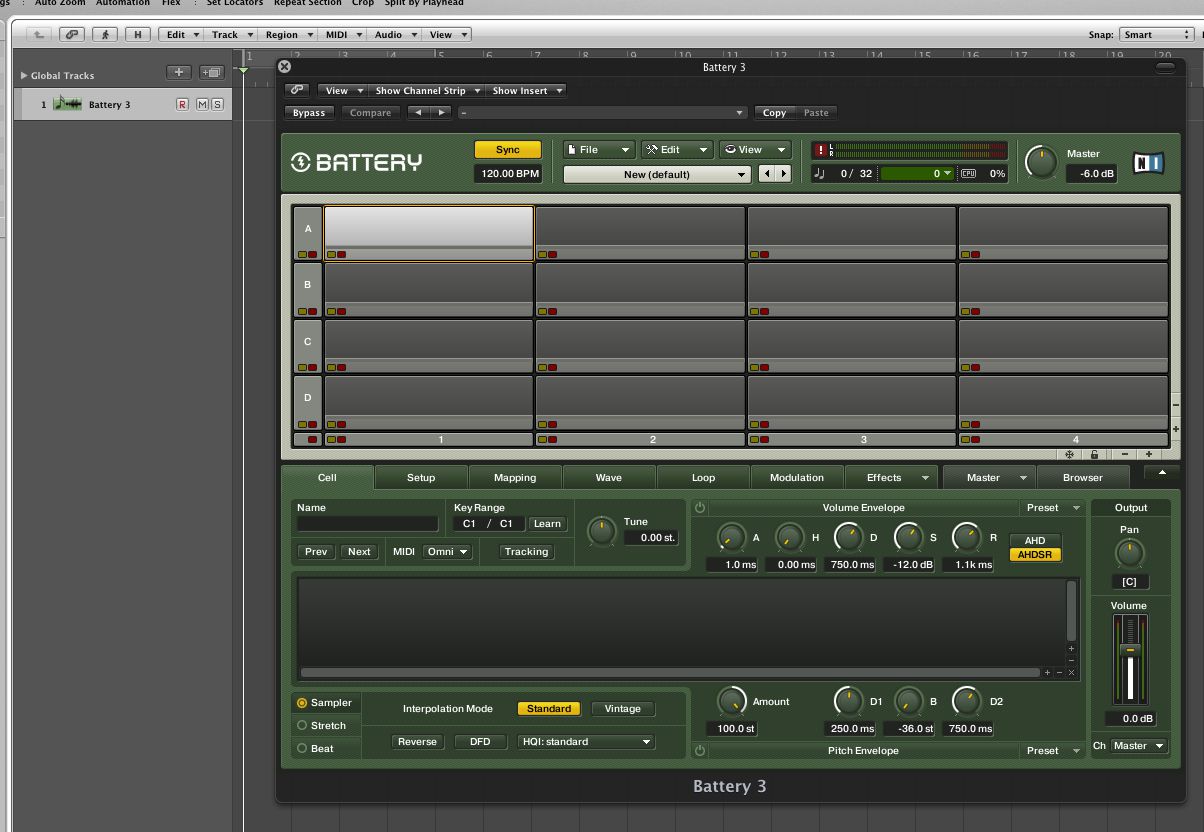Viewport: 1204px width, 832px height.
Task: Collapse the edit pane with the up-arrow button
Action: click(1161, 473)
